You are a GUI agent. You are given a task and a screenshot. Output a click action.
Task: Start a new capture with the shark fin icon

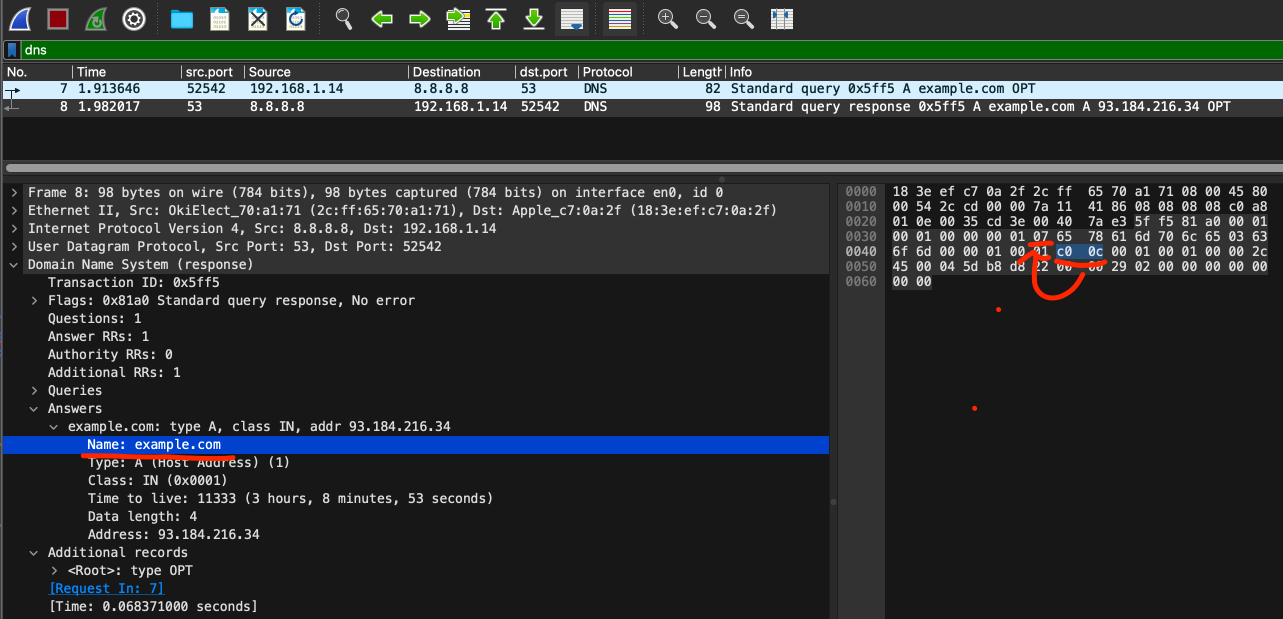(x=21, y=18)
